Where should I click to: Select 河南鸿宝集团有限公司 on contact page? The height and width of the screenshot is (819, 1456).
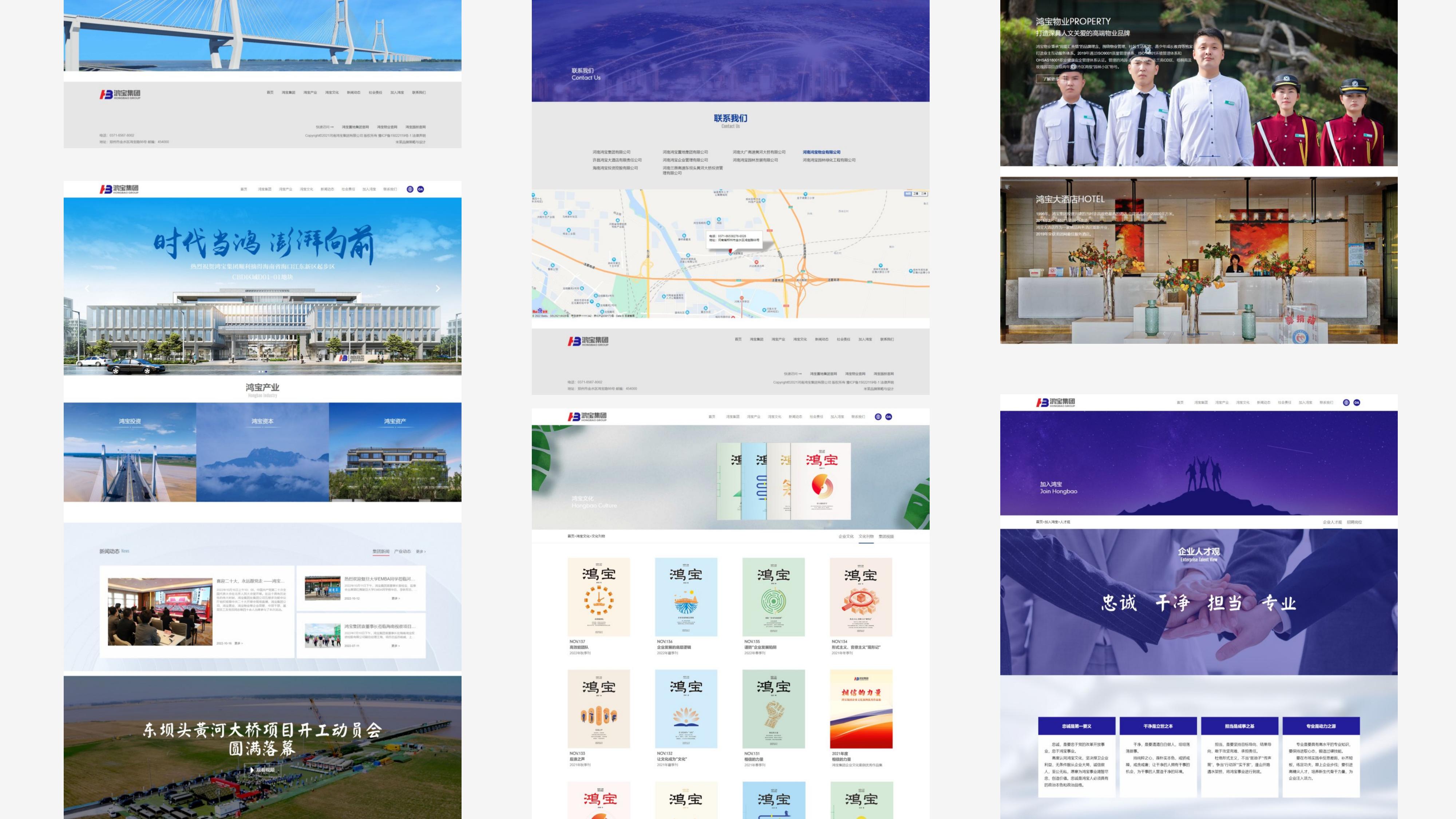(x=612, y=152)
